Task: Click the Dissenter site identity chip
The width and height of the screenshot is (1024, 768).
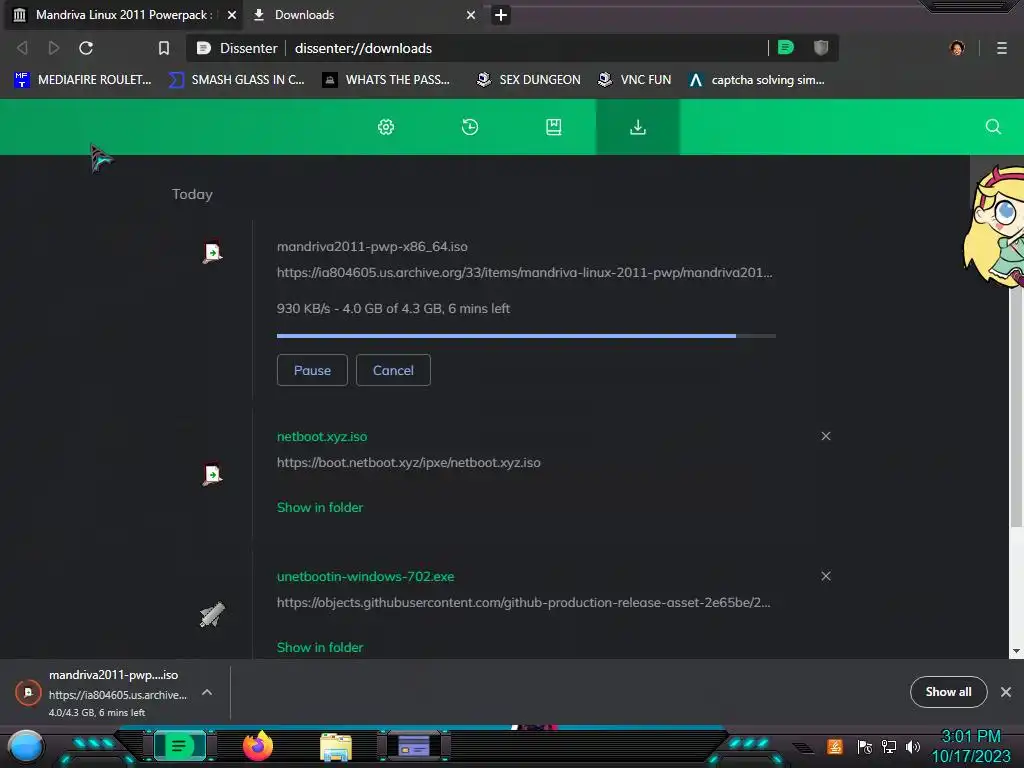Action: click(237, 48)
